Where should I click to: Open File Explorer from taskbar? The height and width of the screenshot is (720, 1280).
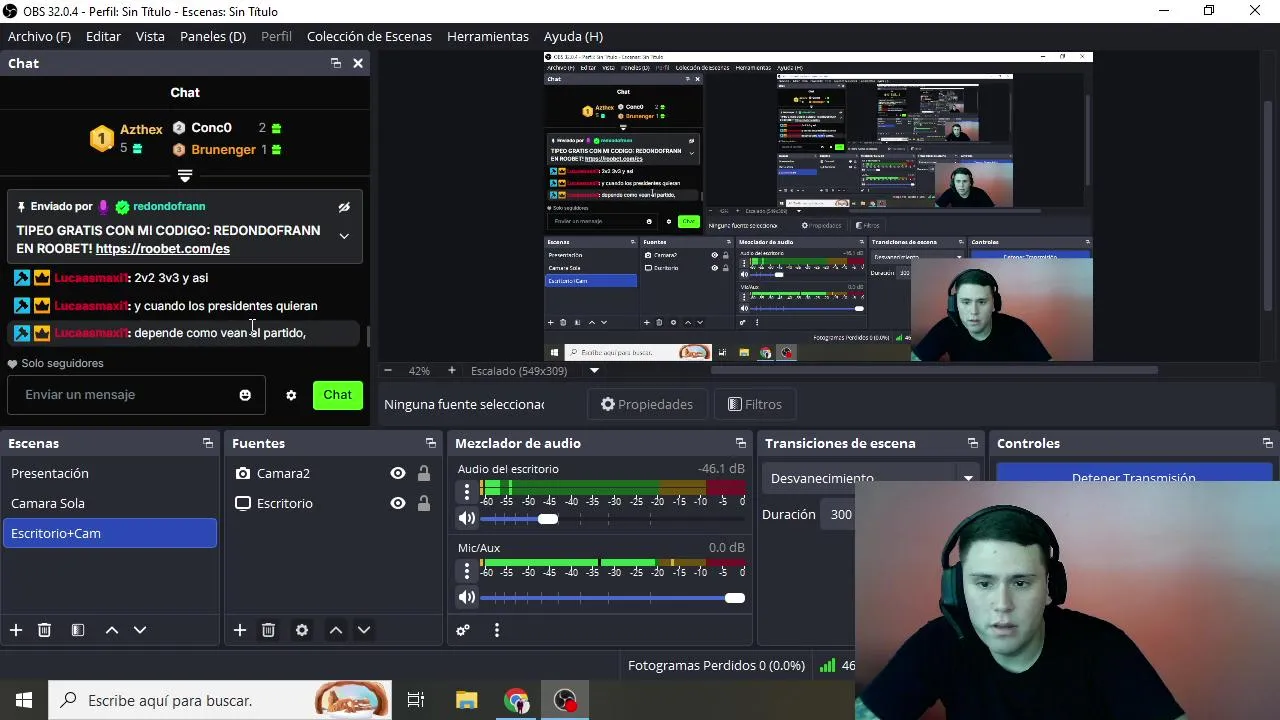tap(467, 700)
